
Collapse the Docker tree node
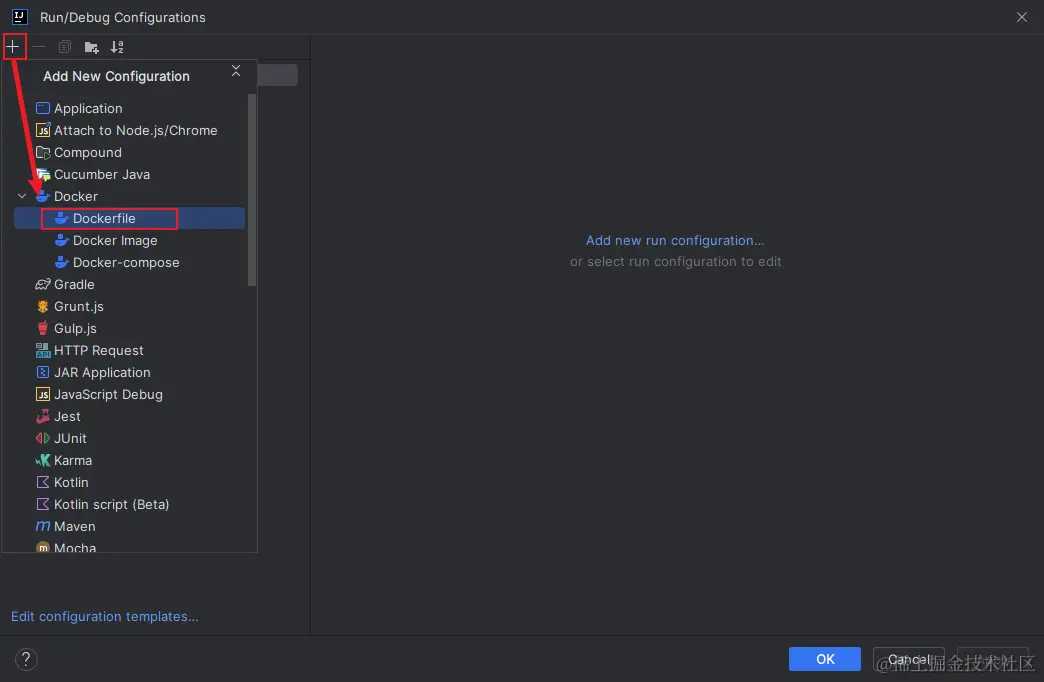point(22,196)
